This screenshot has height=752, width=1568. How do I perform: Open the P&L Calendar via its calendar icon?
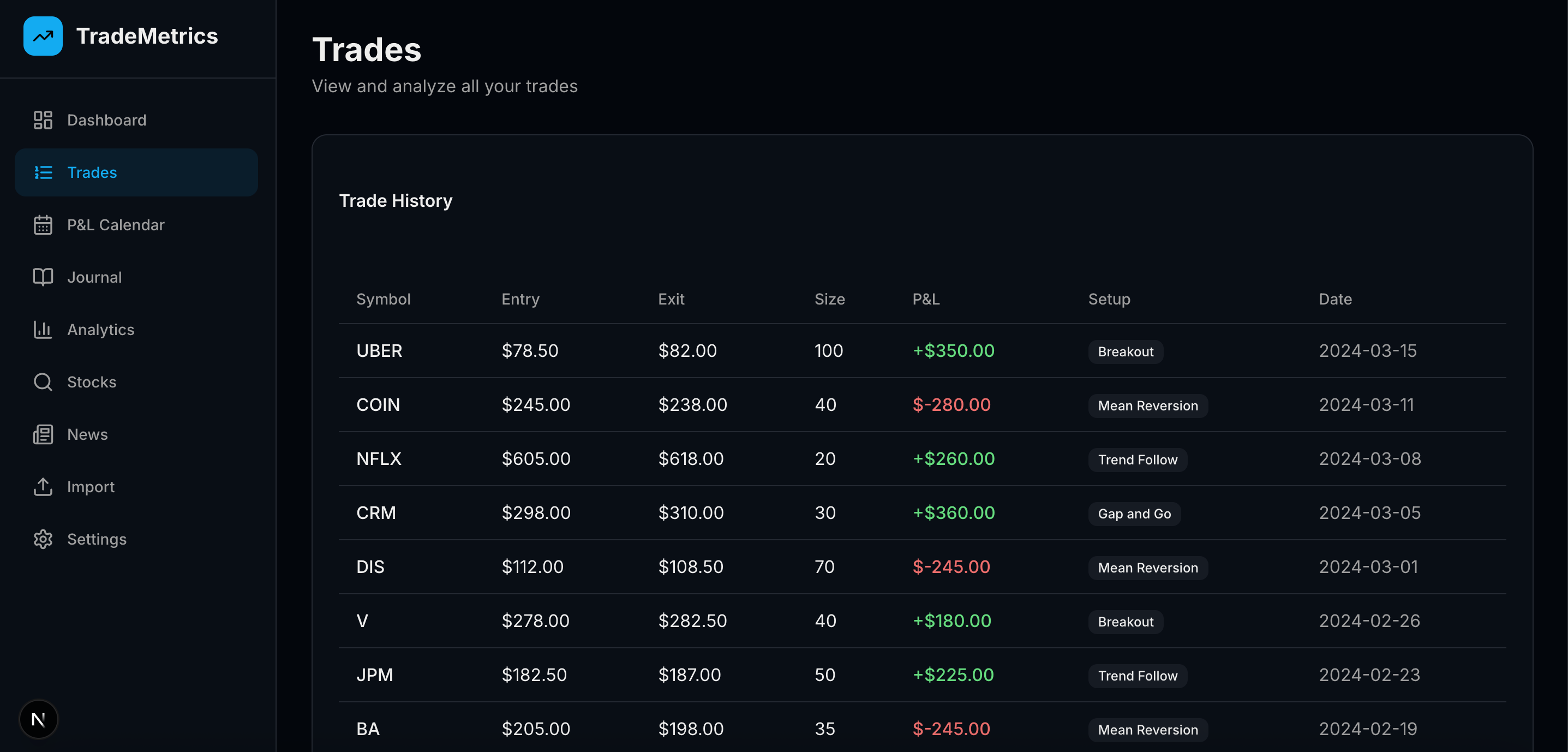[43, 225]
